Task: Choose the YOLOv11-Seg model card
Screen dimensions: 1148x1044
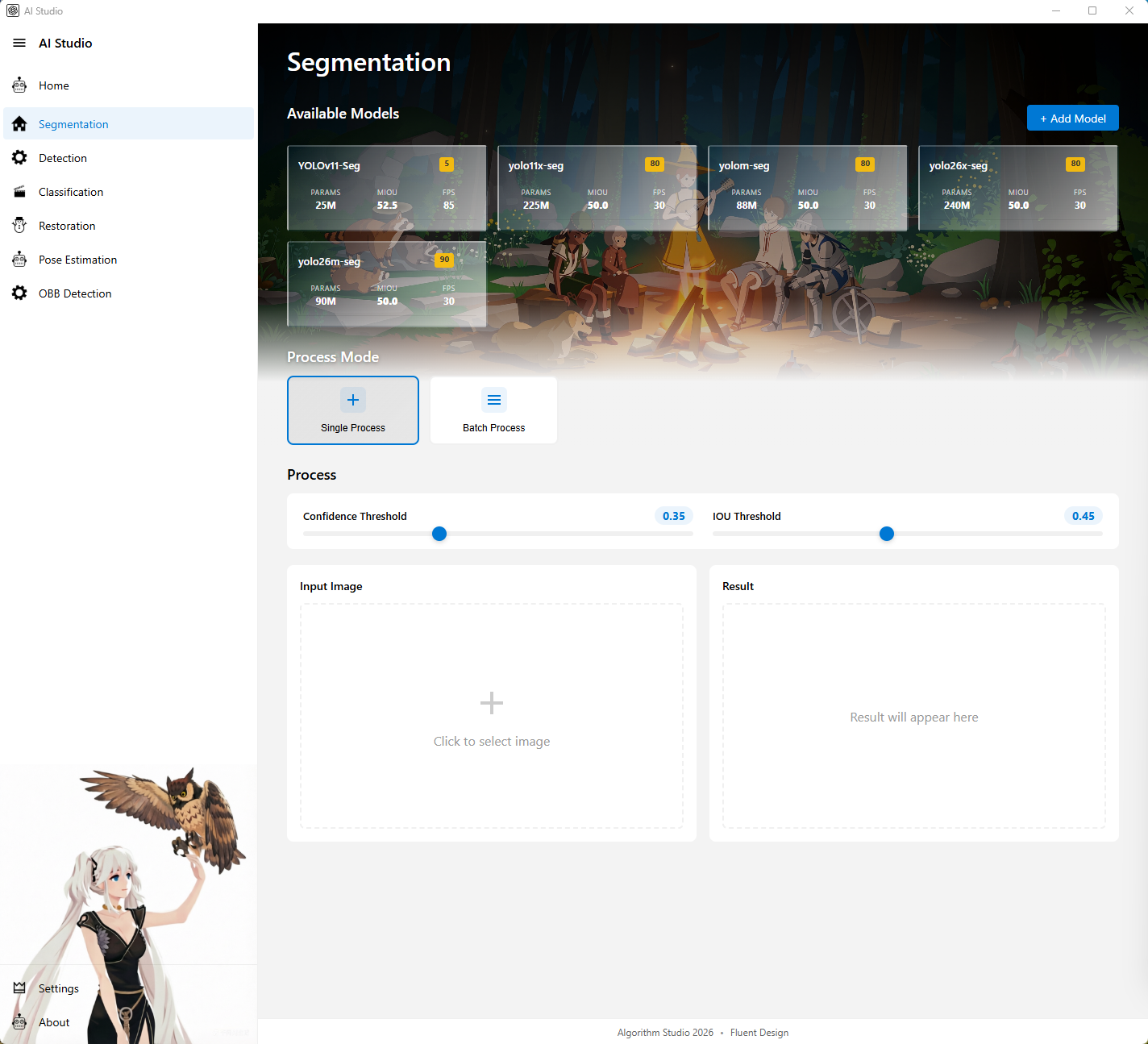Action: (387, 188)
